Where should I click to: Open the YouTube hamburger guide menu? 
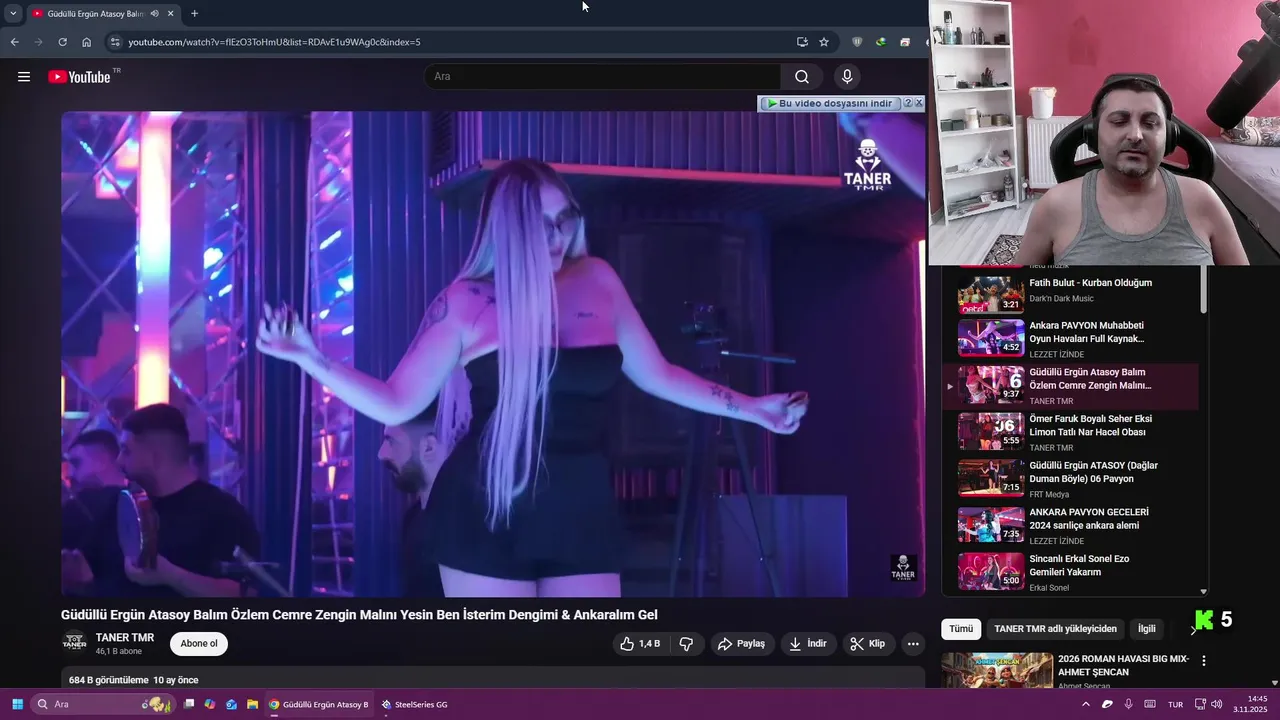click(24, 76)
